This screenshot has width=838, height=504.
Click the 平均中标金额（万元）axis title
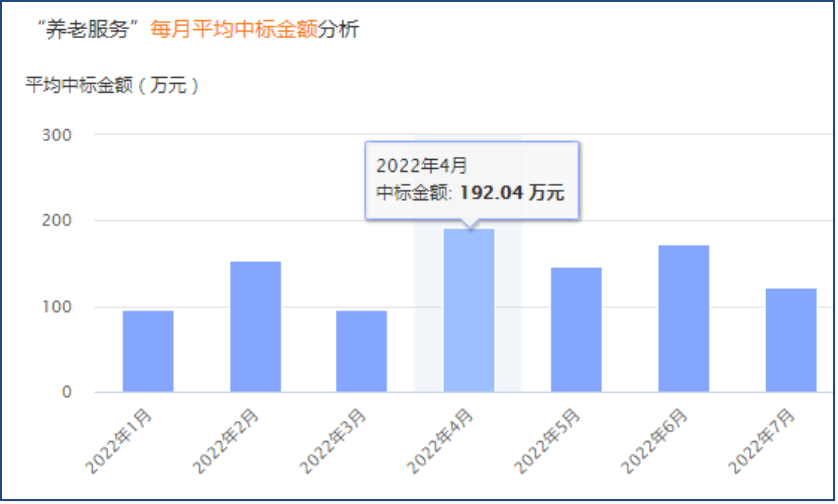pyautogui.click(x=113, y=85)
